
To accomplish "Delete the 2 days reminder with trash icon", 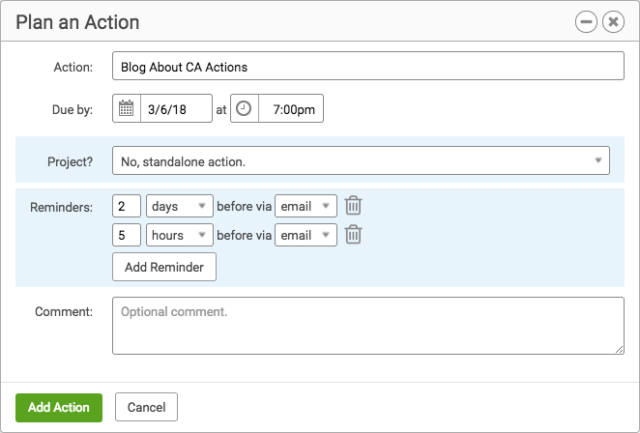I will [x=353, y=205].
